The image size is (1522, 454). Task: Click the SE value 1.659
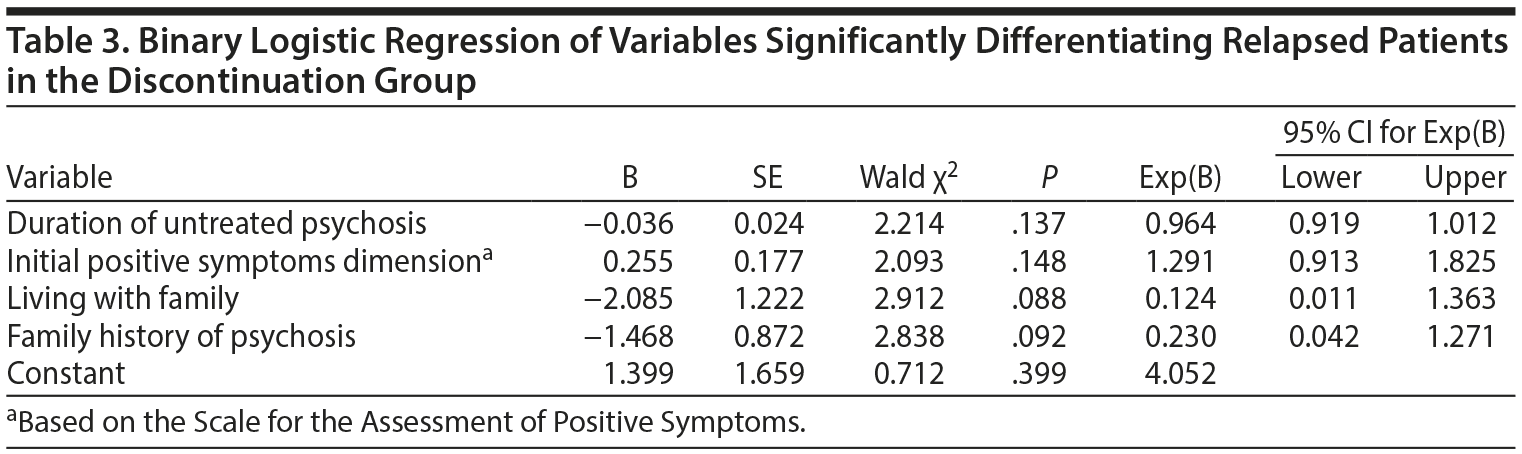pos(767,374)
